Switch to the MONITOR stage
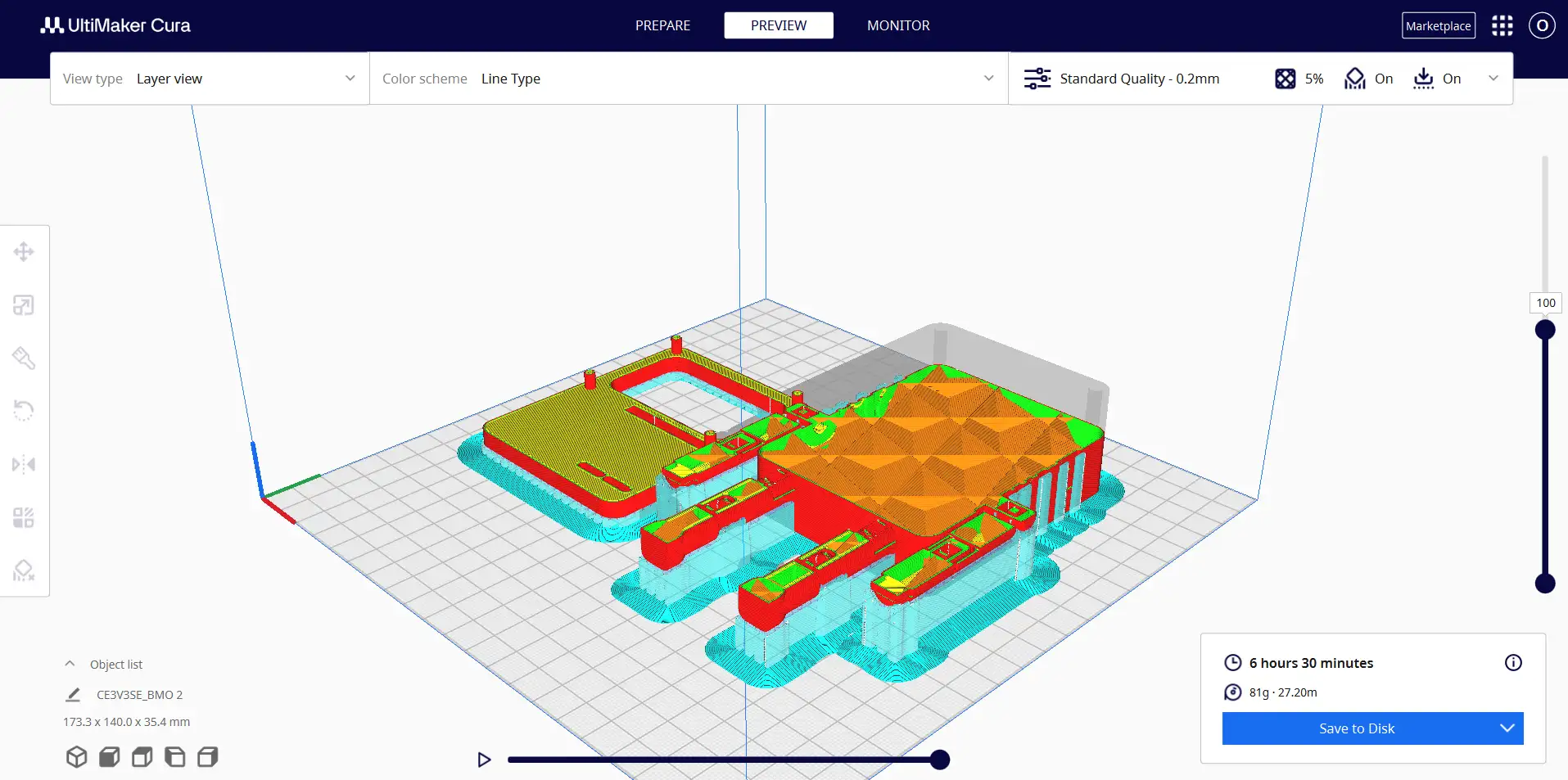This screenshot has width=1568, height=780. click(x=898, y=25)
